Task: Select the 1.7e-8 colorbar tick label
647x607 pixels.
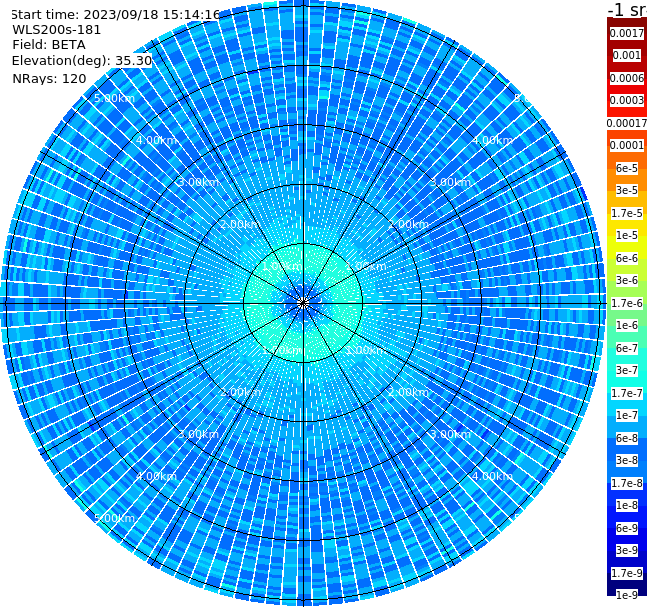Action: 627,483
